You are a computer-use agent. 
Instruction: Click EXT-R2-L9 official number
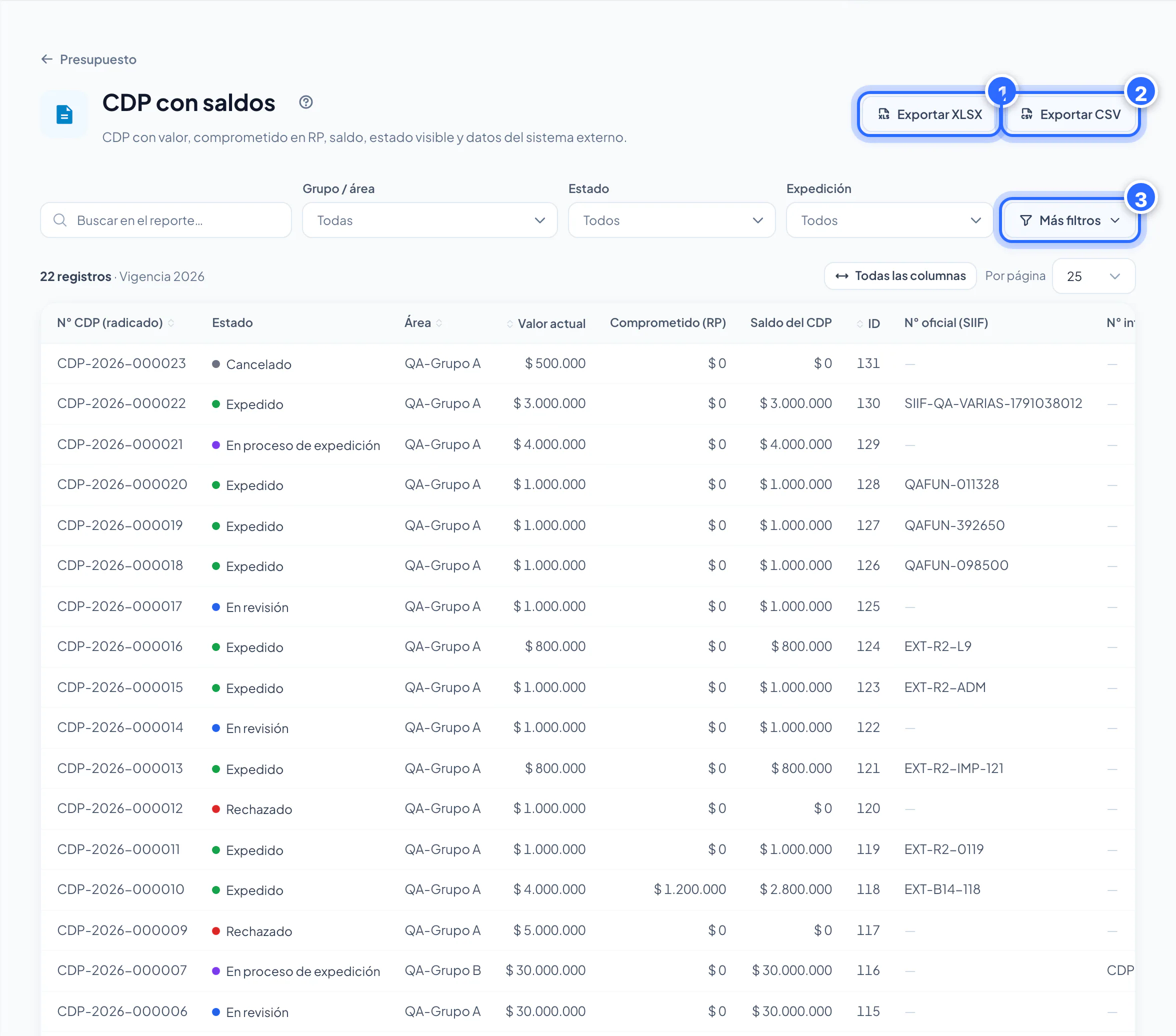point(938,647)
